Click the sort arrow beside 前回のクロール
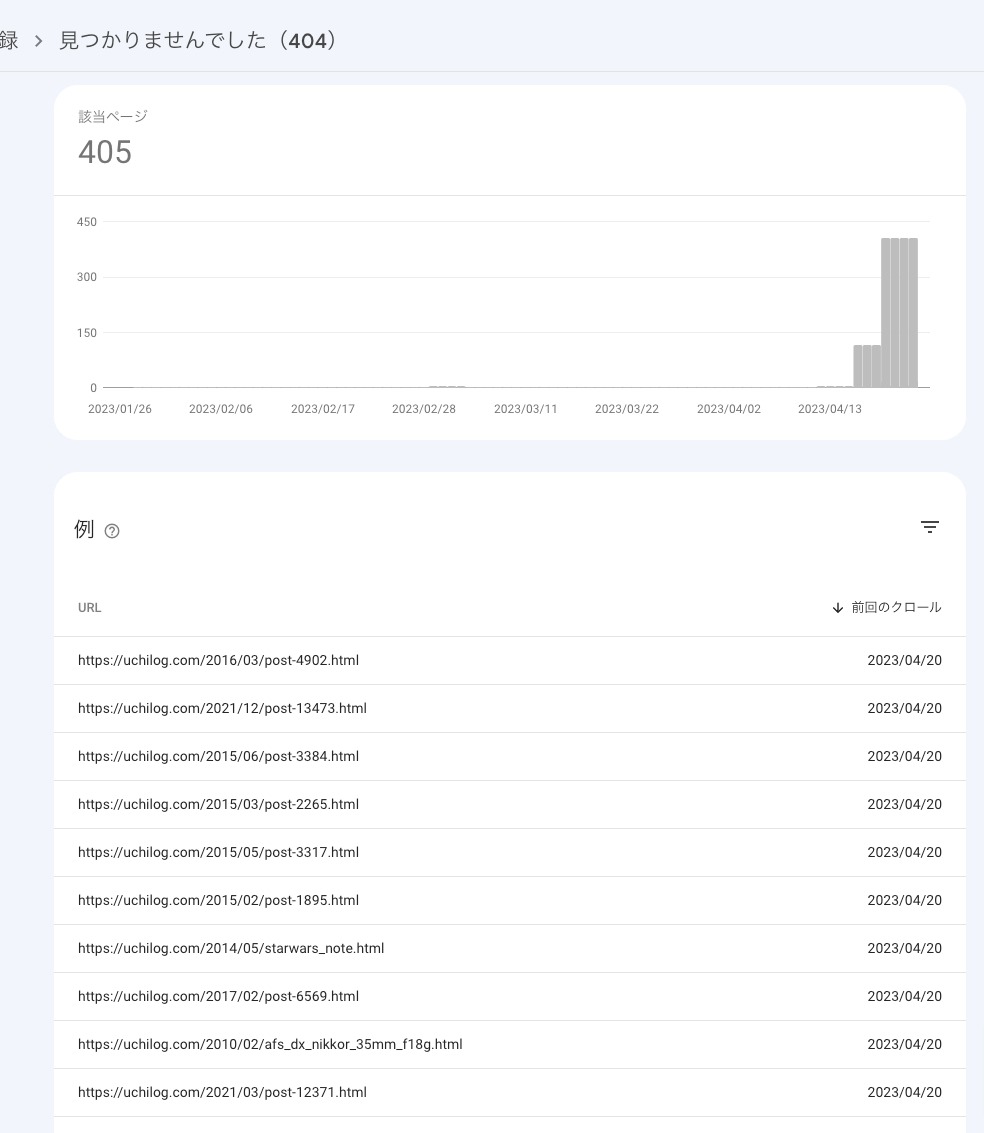 pyautogui.click(x=838, y=608)
